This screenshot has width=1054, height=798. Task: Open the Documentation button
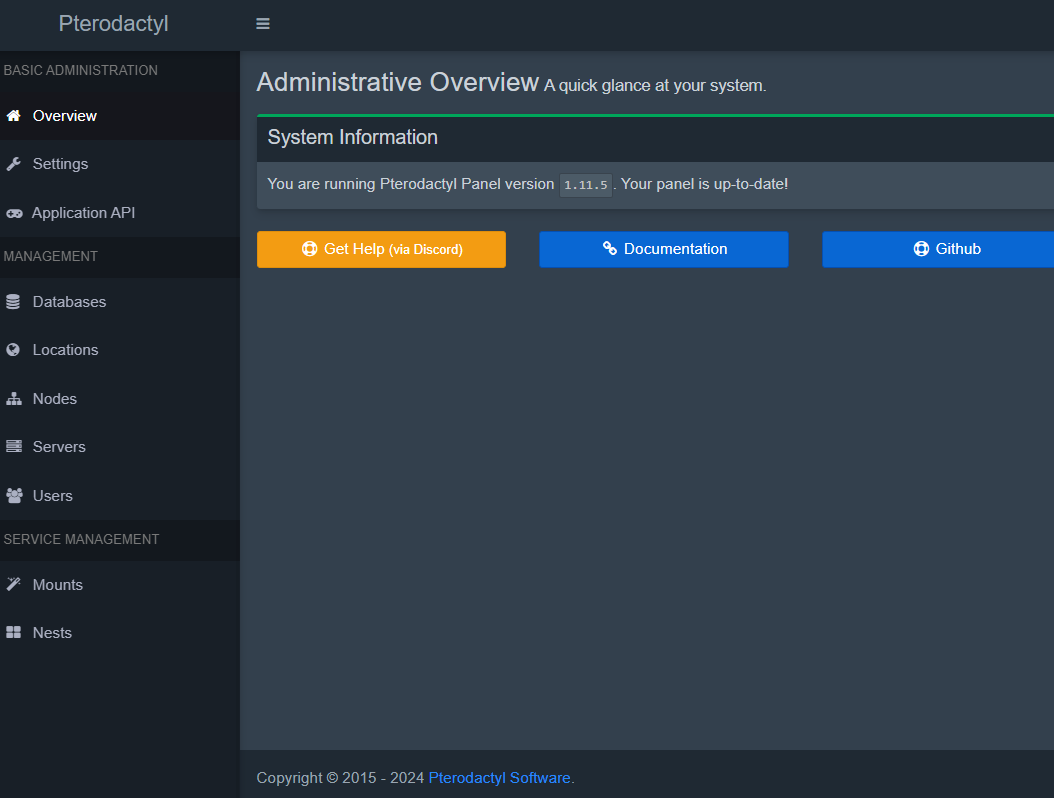pyautogui.click(x=663, y=249)
